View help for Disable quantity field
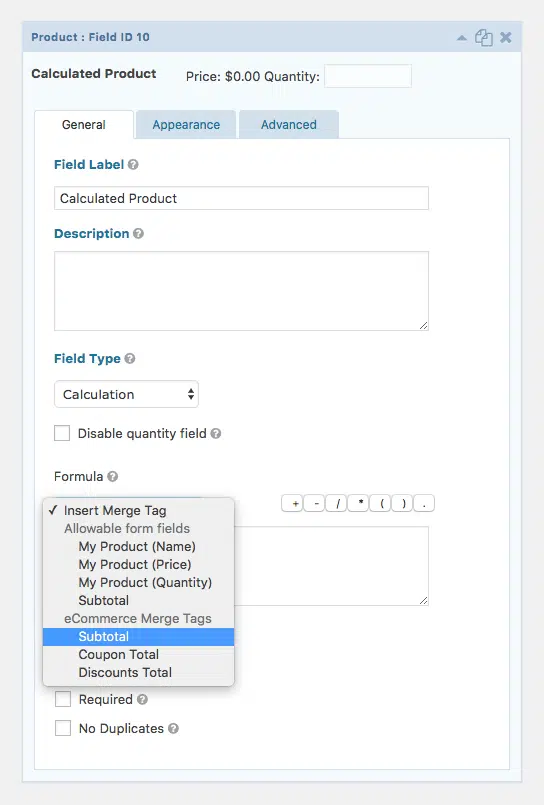This screenshot has height=805, width=544. (216, 434)
